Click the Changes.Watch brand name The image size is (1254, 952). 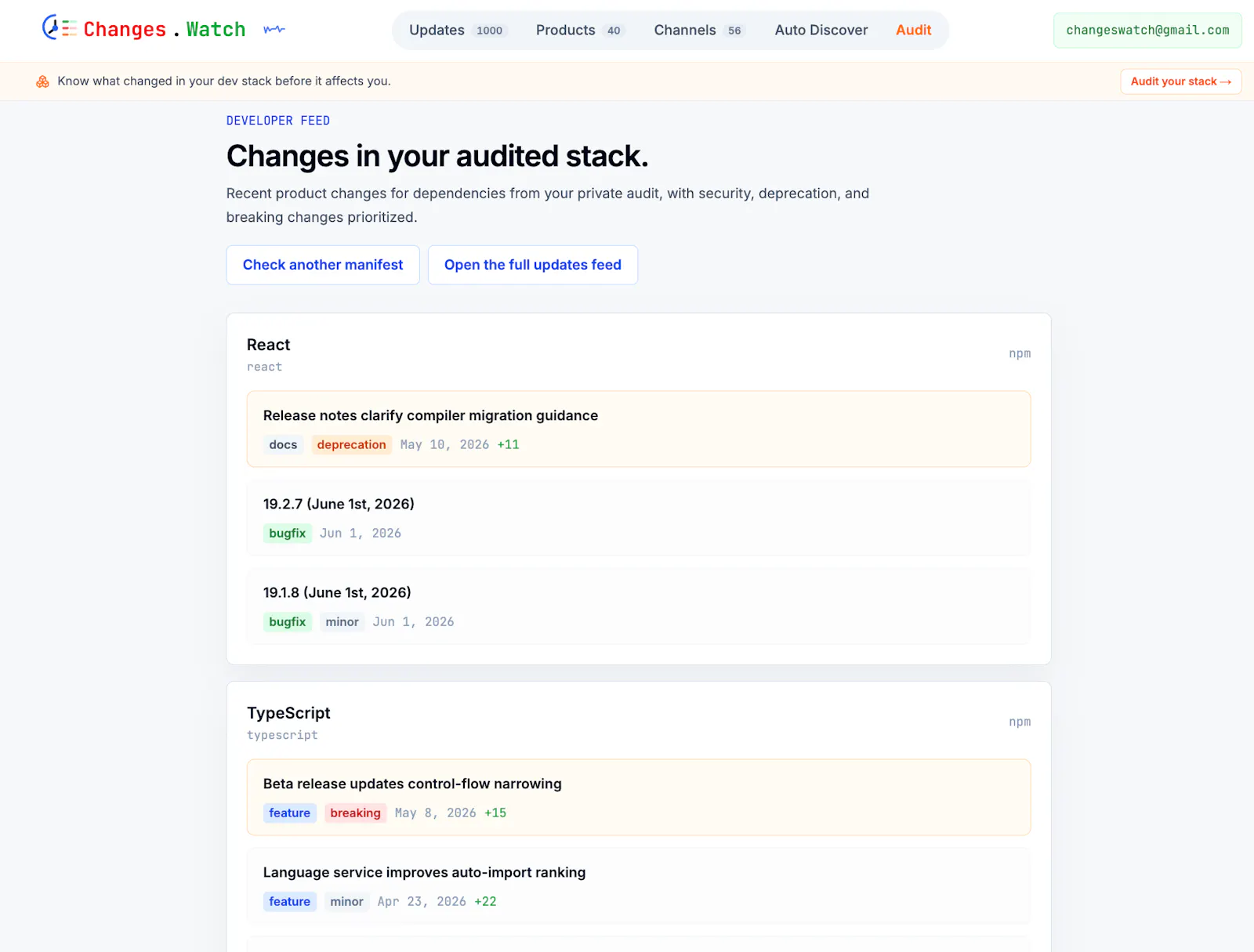tap(165, 30)
